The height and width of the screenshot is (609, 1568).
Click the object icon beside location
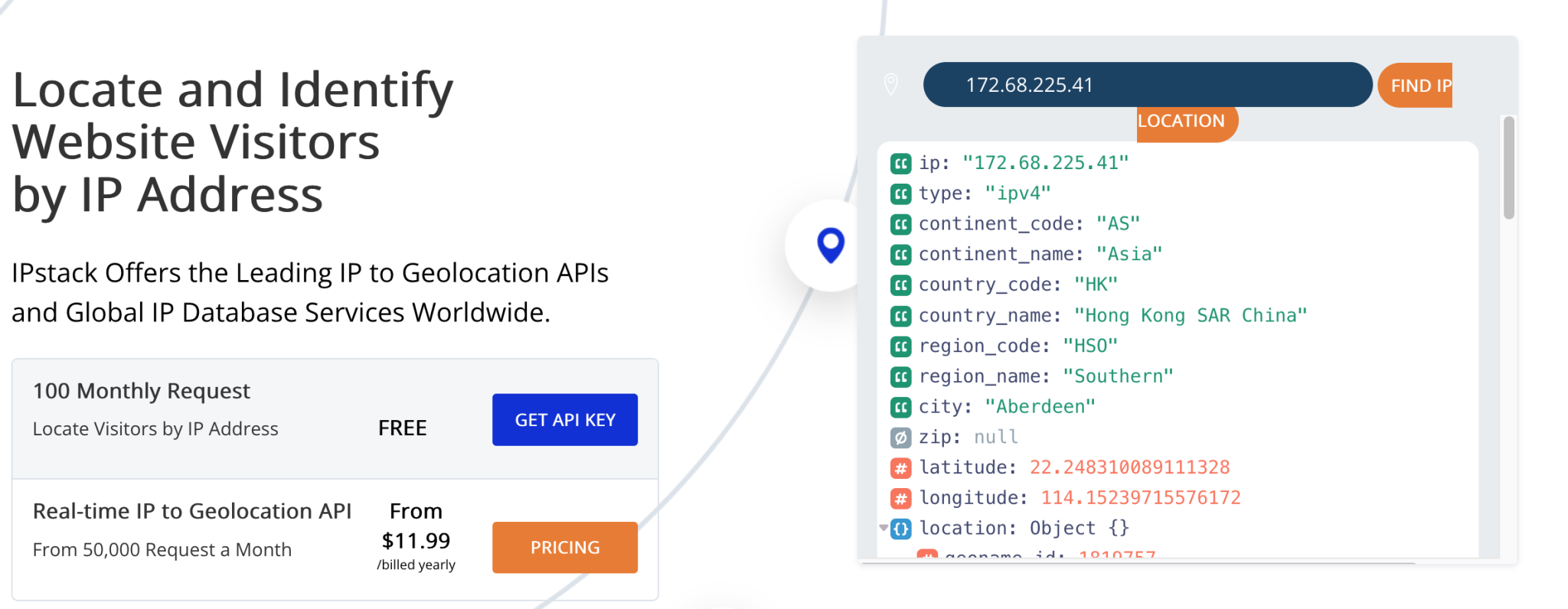coord(901,529)
